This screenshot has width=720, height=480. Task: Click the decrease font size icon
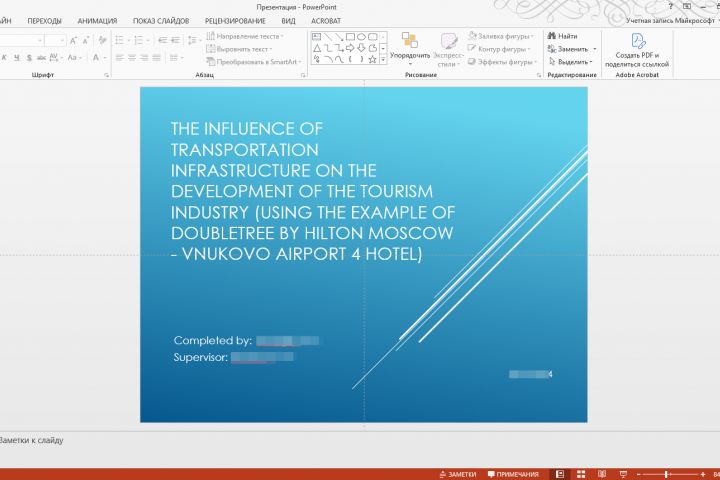point(85,40)
